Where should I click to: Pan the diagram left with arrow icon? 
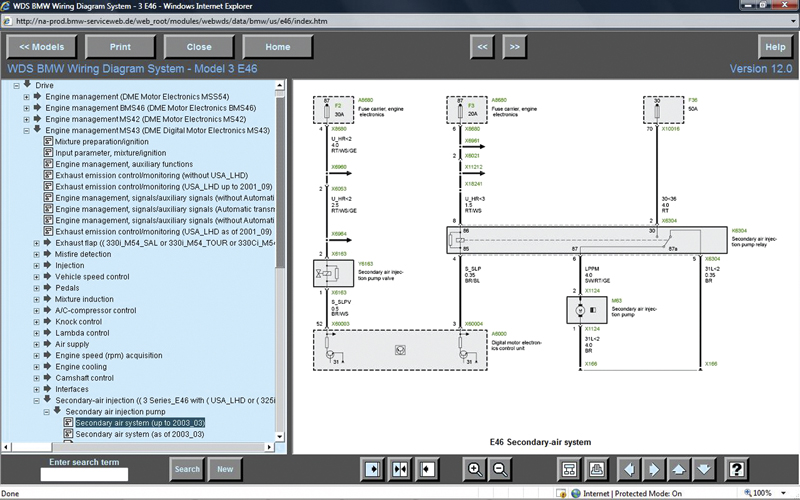(629, 469)
